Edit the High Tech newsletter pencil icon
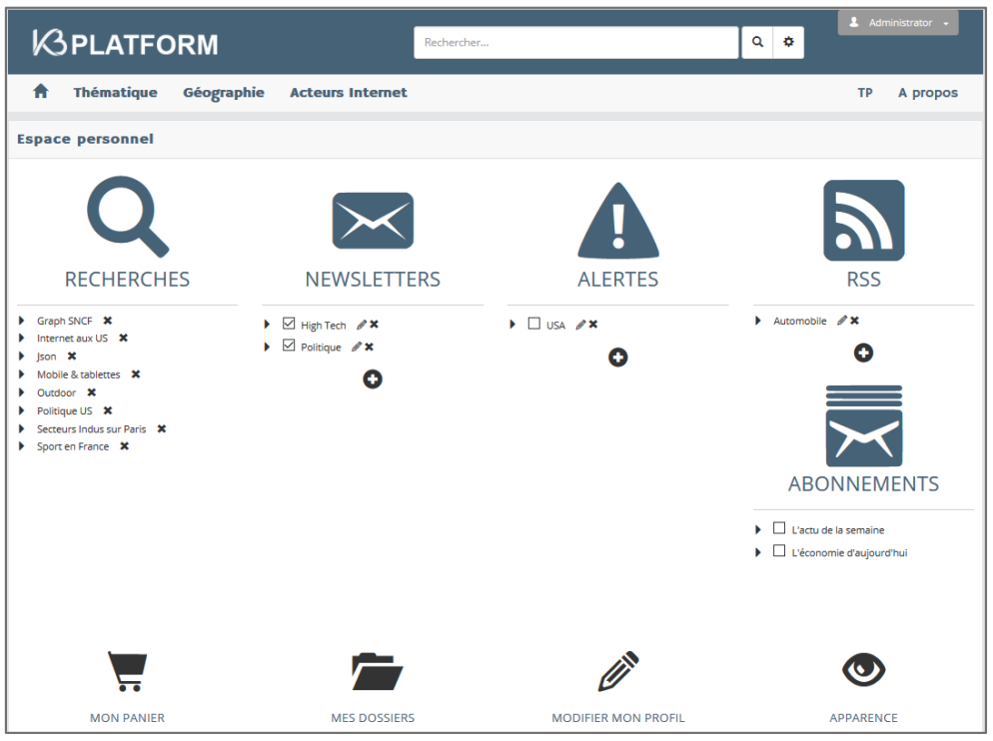Screen dimensions: 993x741 click(361, 325)
